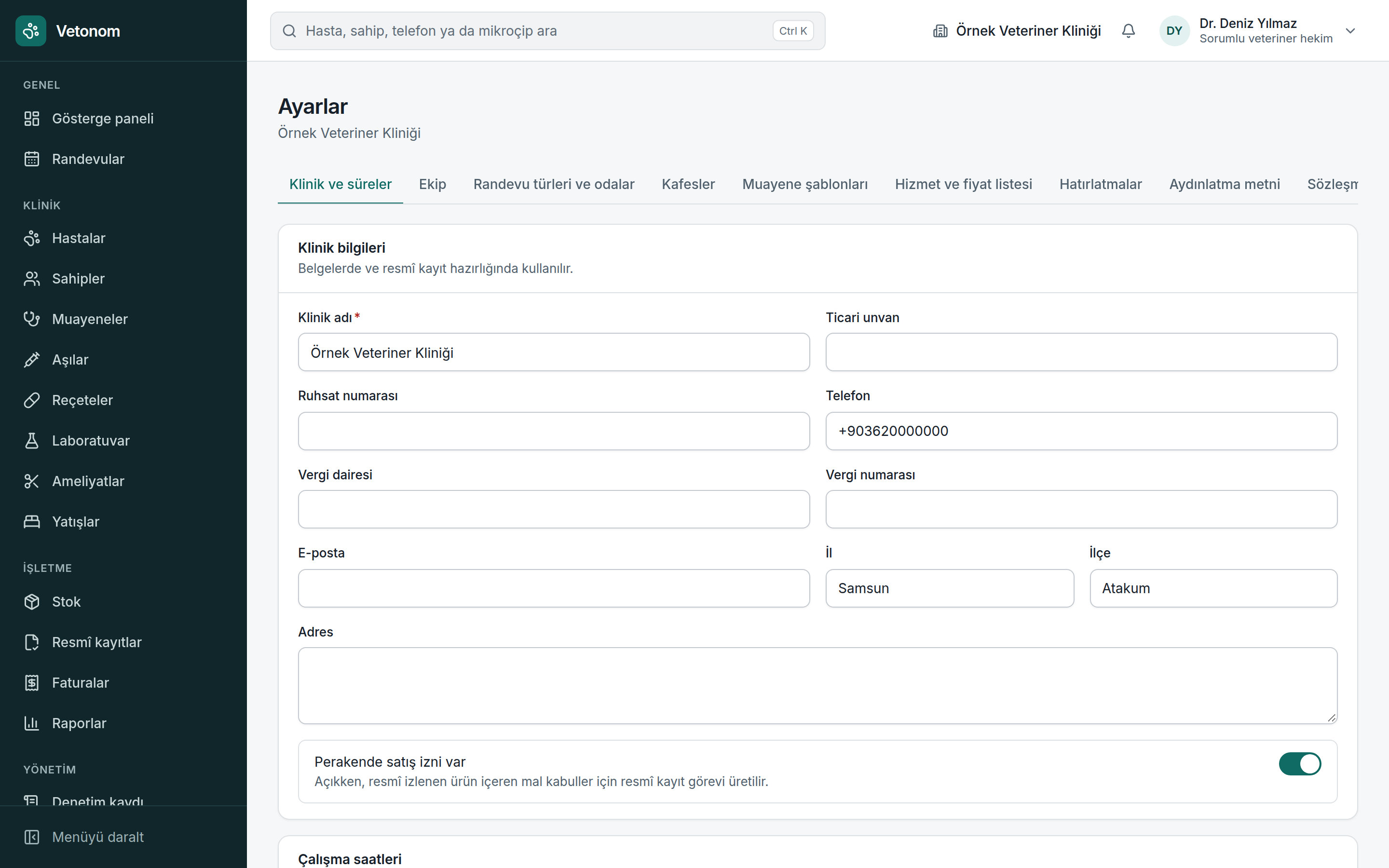Click DY user avatar
The image size is (1389, 868).
pos(1174,31)
